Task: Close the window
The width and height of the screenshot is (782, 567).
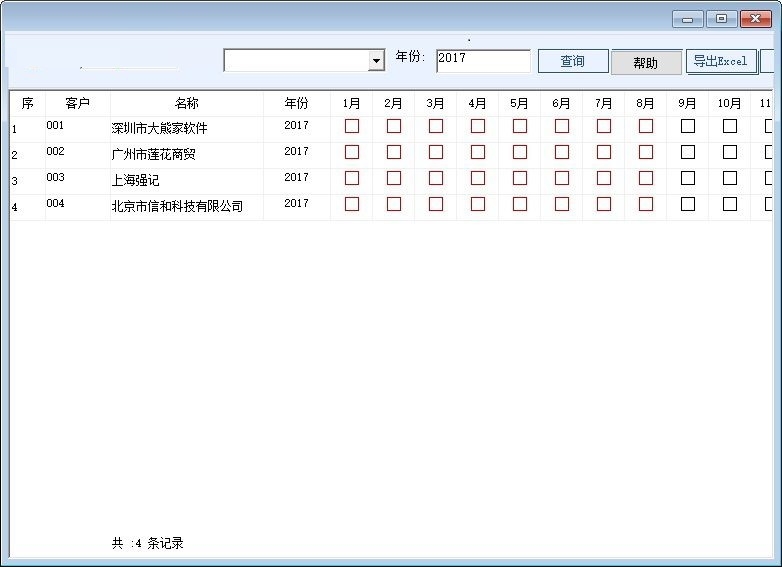Action: [x=756, y=19]
